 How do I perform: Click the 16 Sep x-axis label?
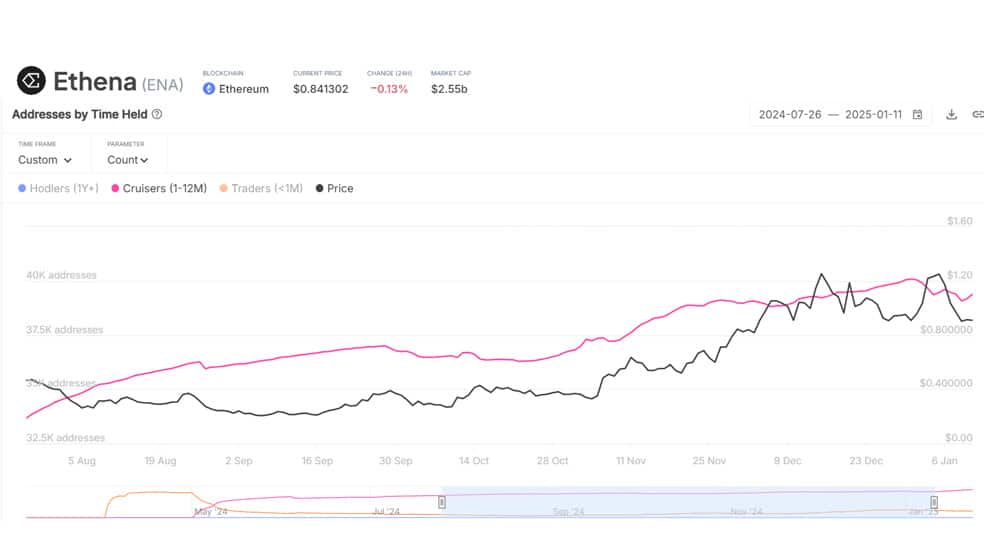pyautogui.click(x=317, y=461)
